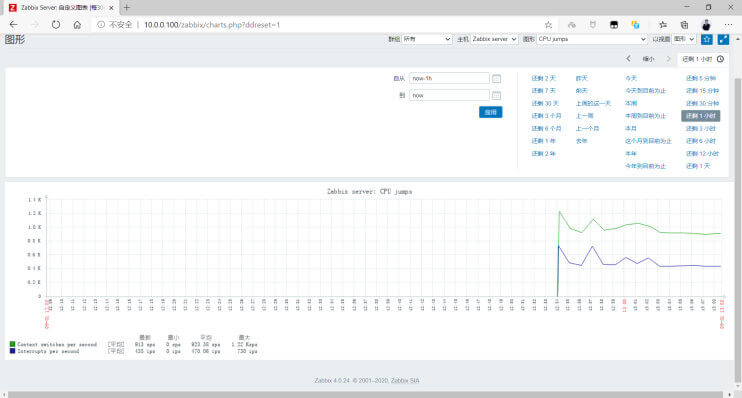Click green Context switches legend swatch

click(x=12, y=344)
